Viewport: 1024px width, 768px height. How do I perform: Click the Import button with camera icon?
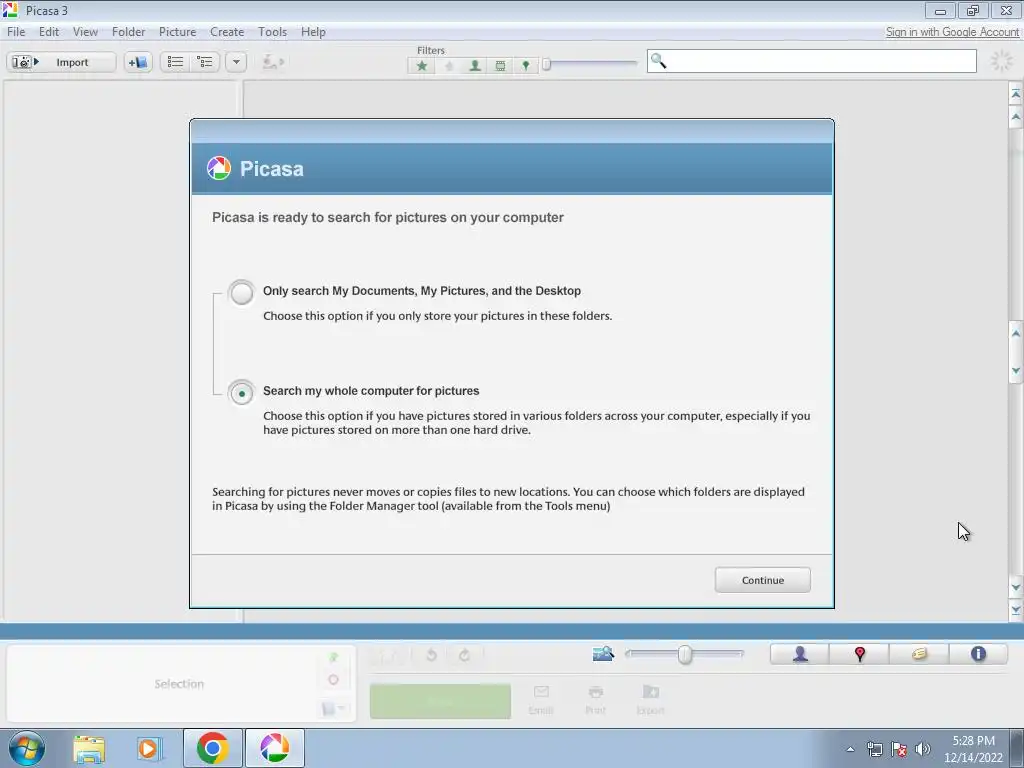click(61, 62)
